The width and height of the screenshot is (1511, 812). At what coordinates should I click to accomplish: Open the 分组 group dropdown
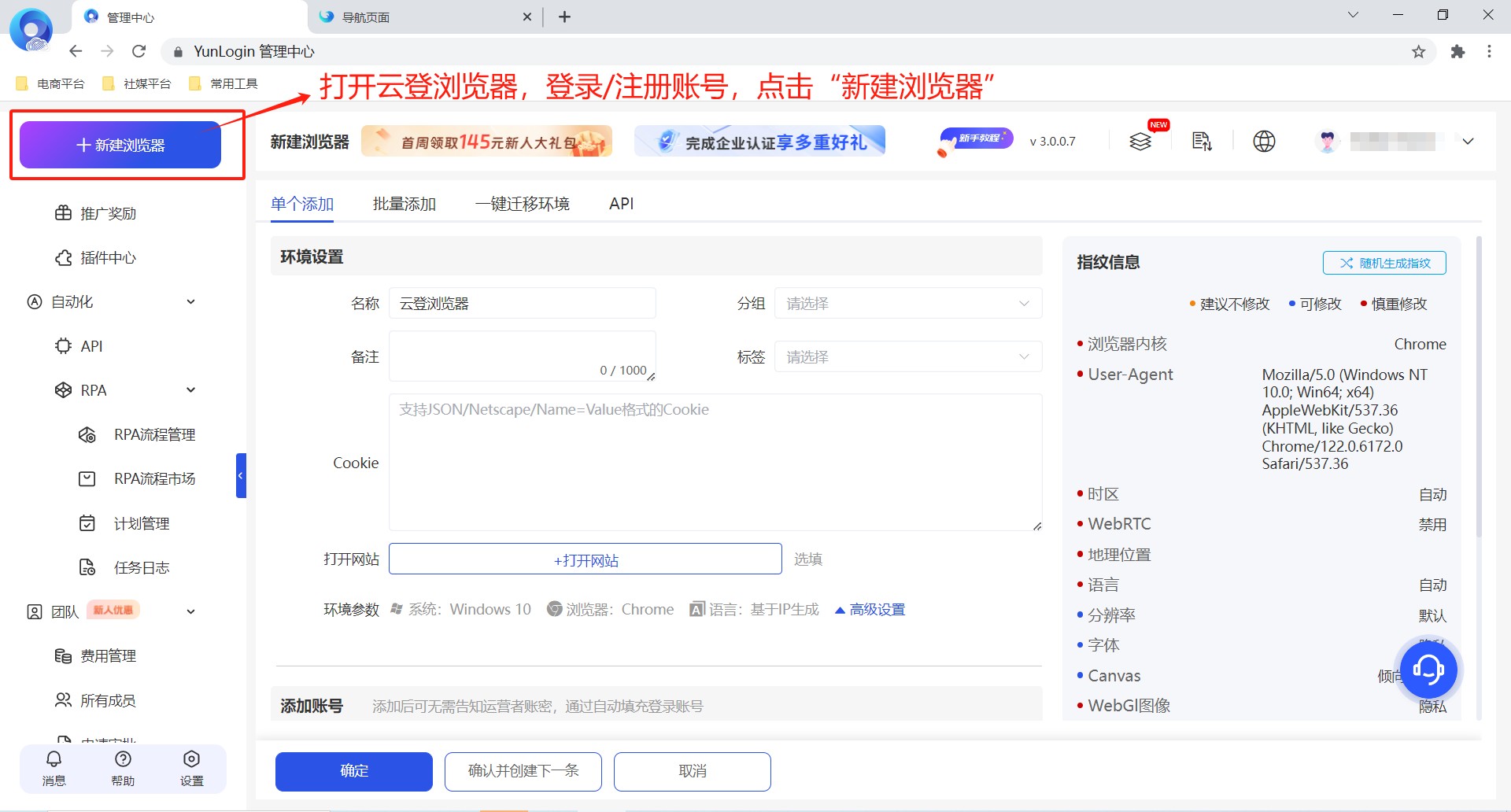click(907, 303)
